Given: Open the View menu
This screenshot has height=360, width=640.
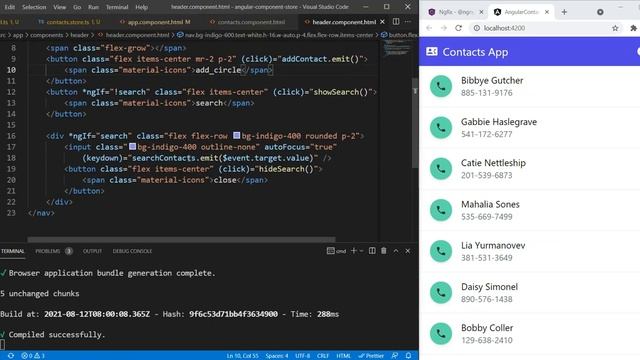Looking at the screenshot, I should (60, 7).
